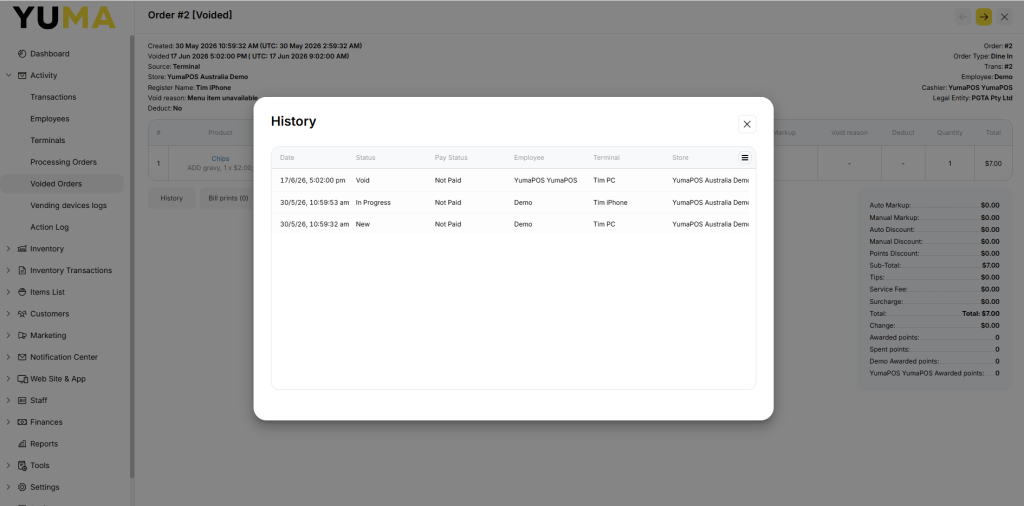
Task: Click the 30/5/26, 10:59:32 am date cell
Action: point(315,224)
